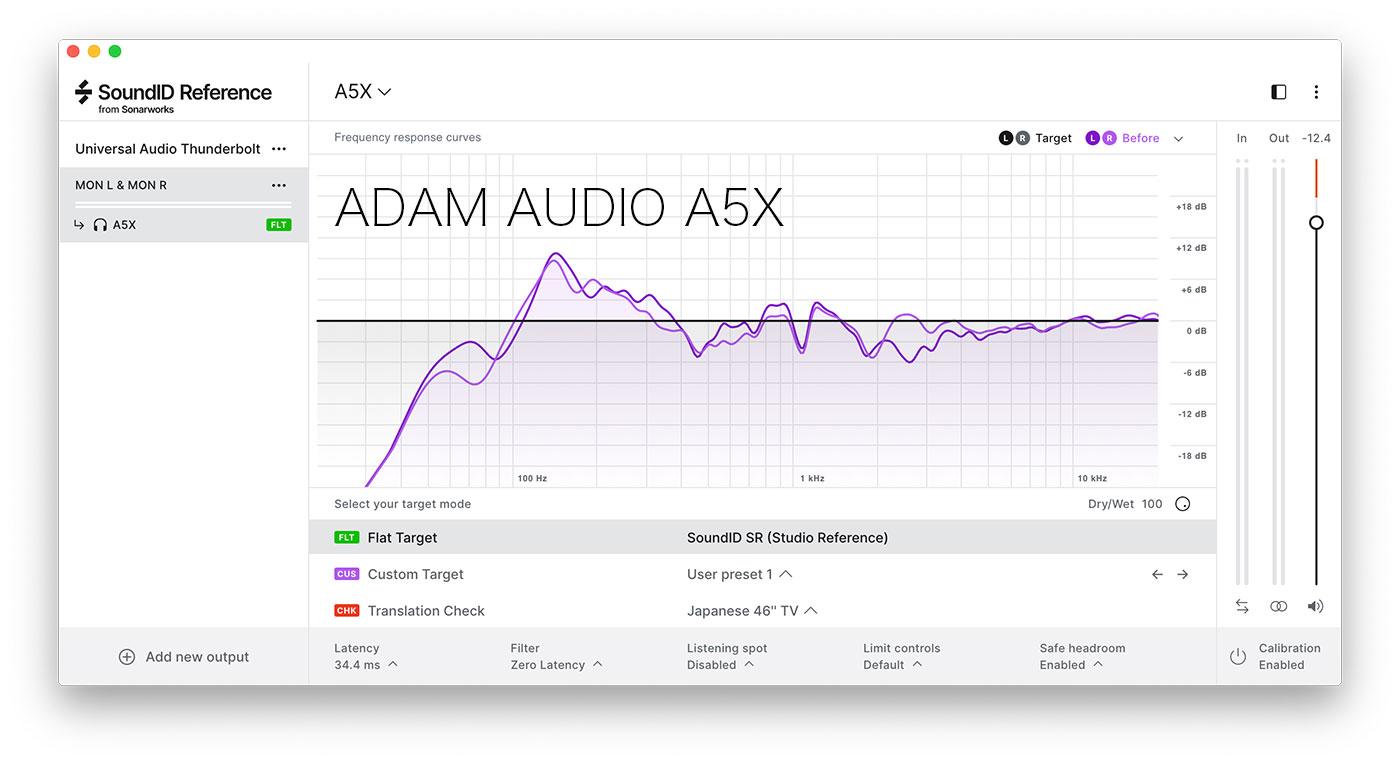Viewport: 1400px width, 763px height.
Task: Toggle the Target R channel indicator
Action: pyautogui.click(x=1022, y=138)
